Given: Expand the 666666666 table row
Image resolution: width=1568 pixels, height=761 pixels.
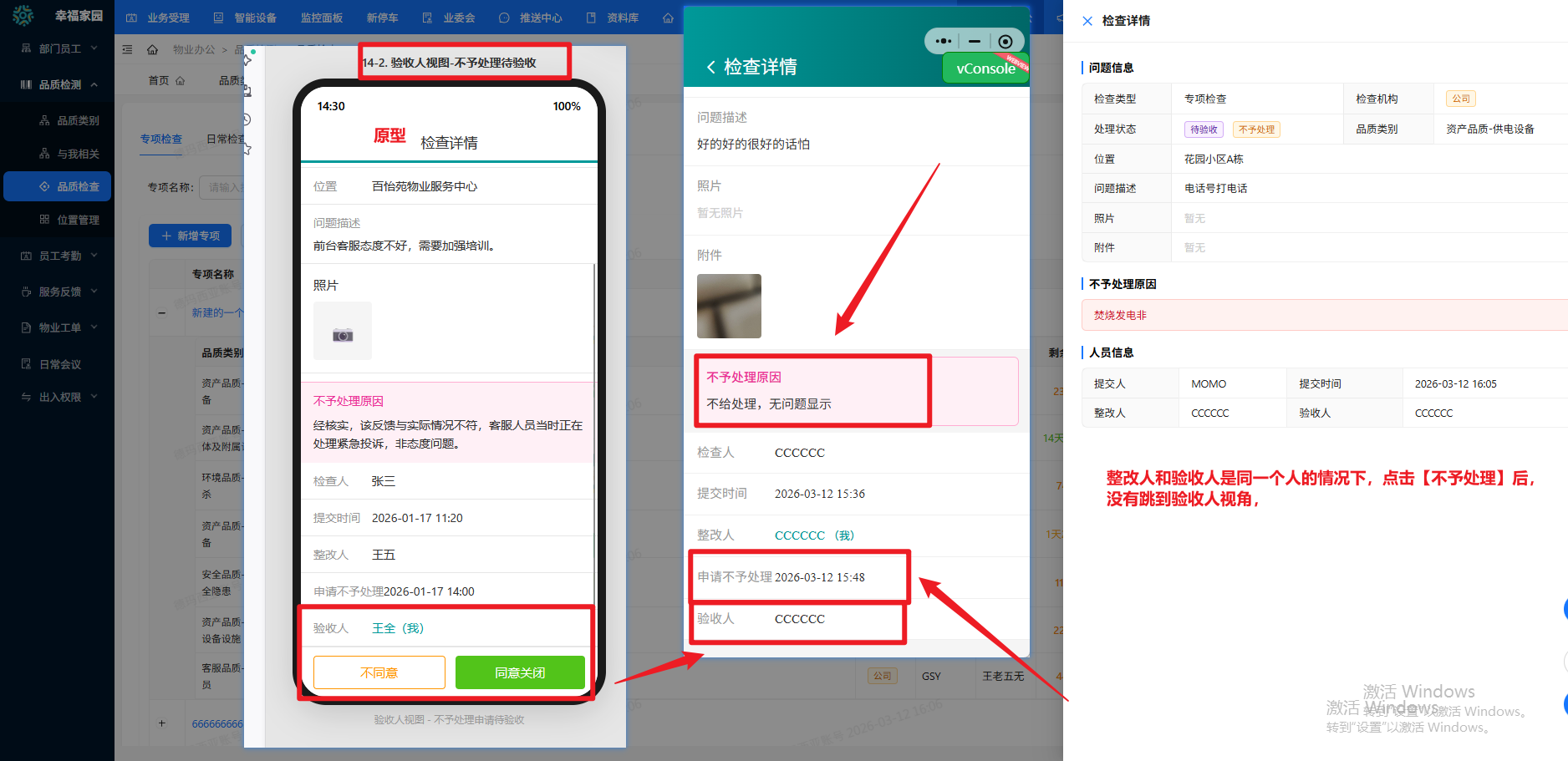Looking at the screenshot, I should (162, 723).
